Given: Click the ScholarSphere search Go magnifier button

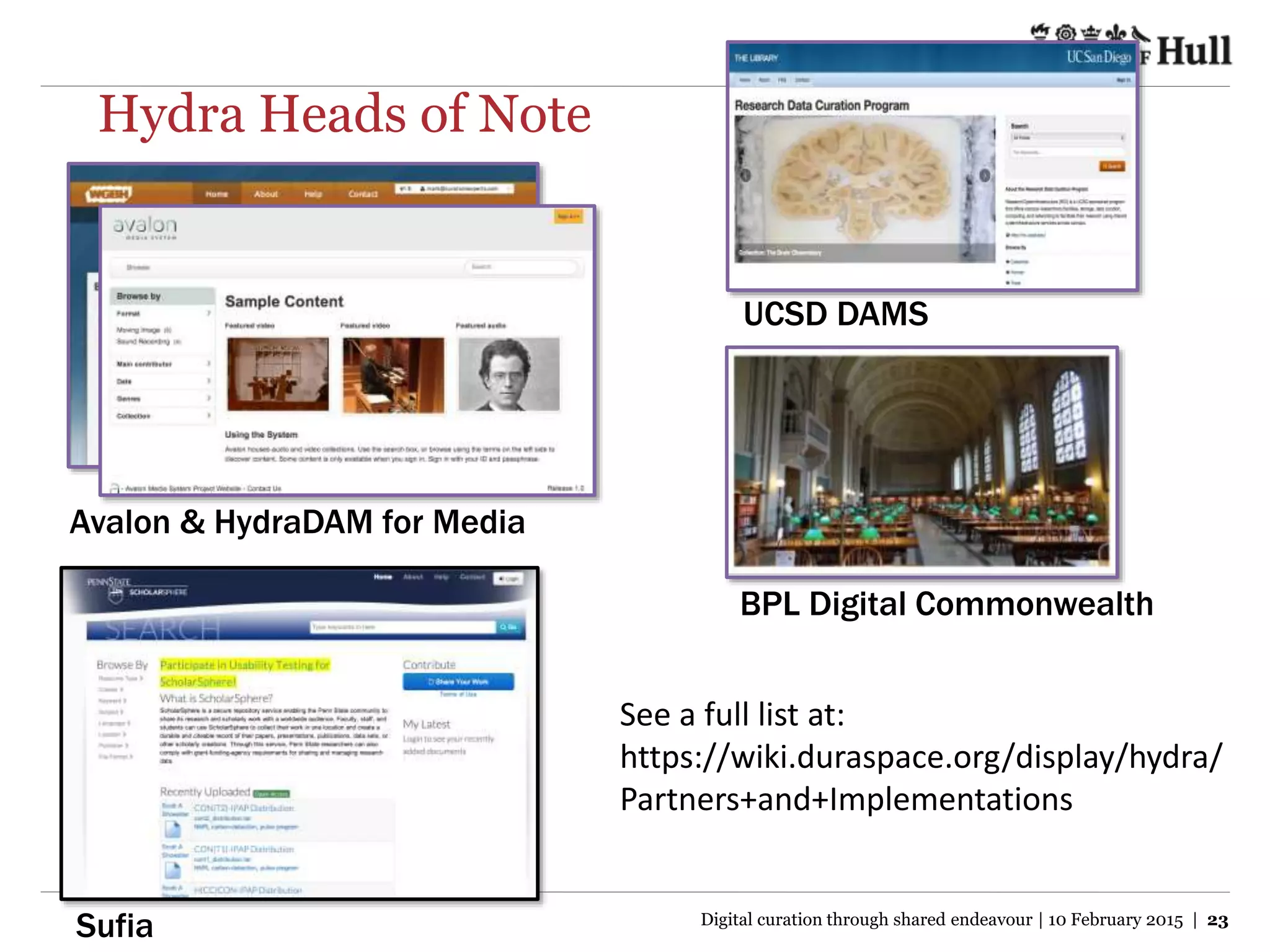Looking at the screenshot, I should pyautogui.click(x=509, y=627).
